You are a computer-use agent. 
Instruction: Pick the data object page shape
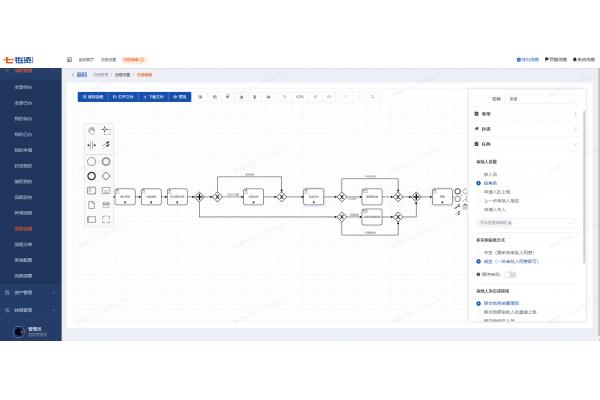pyautogui.click(x=92, y=204)
